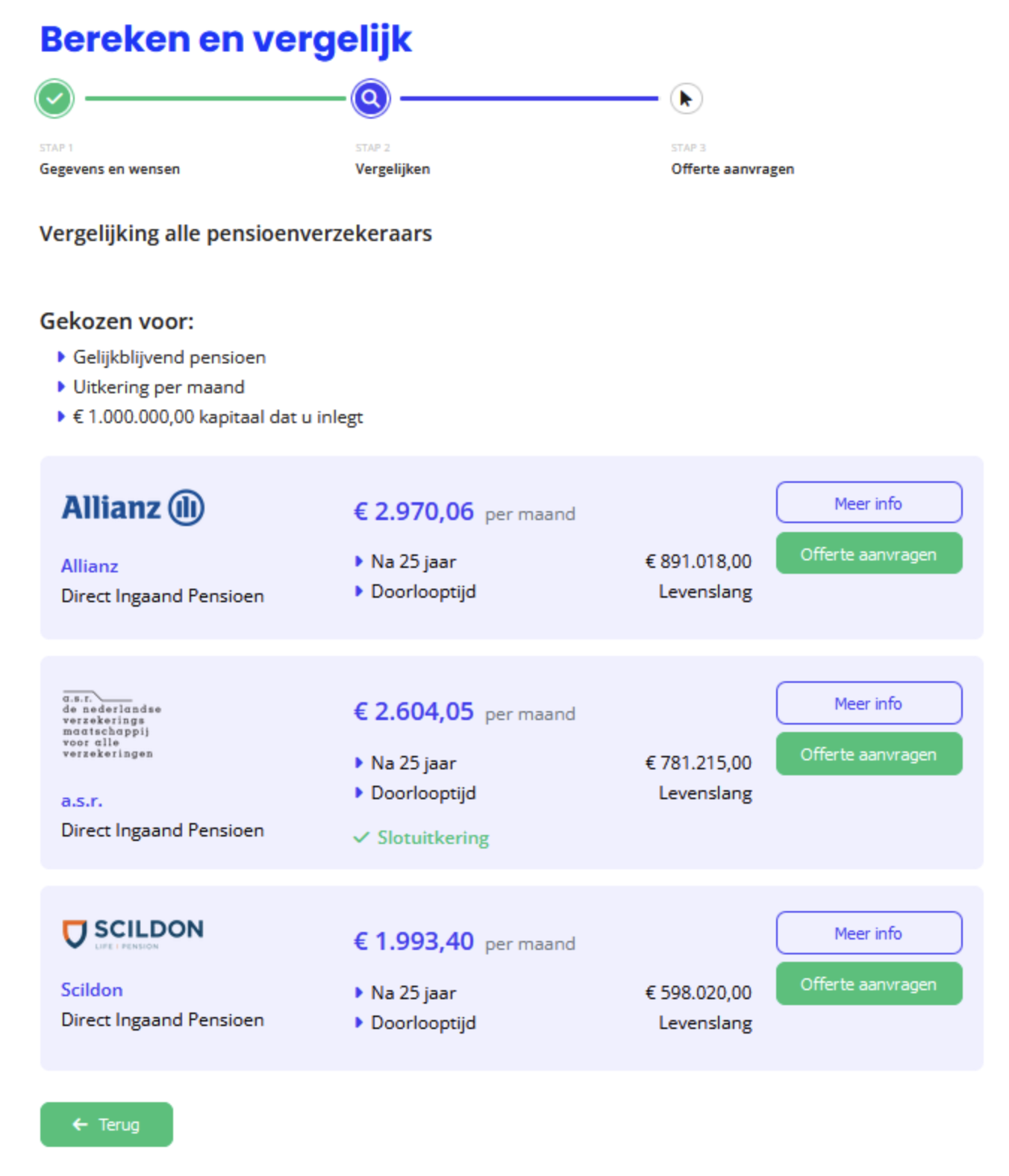Click the Allianz logo
Viewport: 1009px width, 1176px height.
tap(133, 507)
